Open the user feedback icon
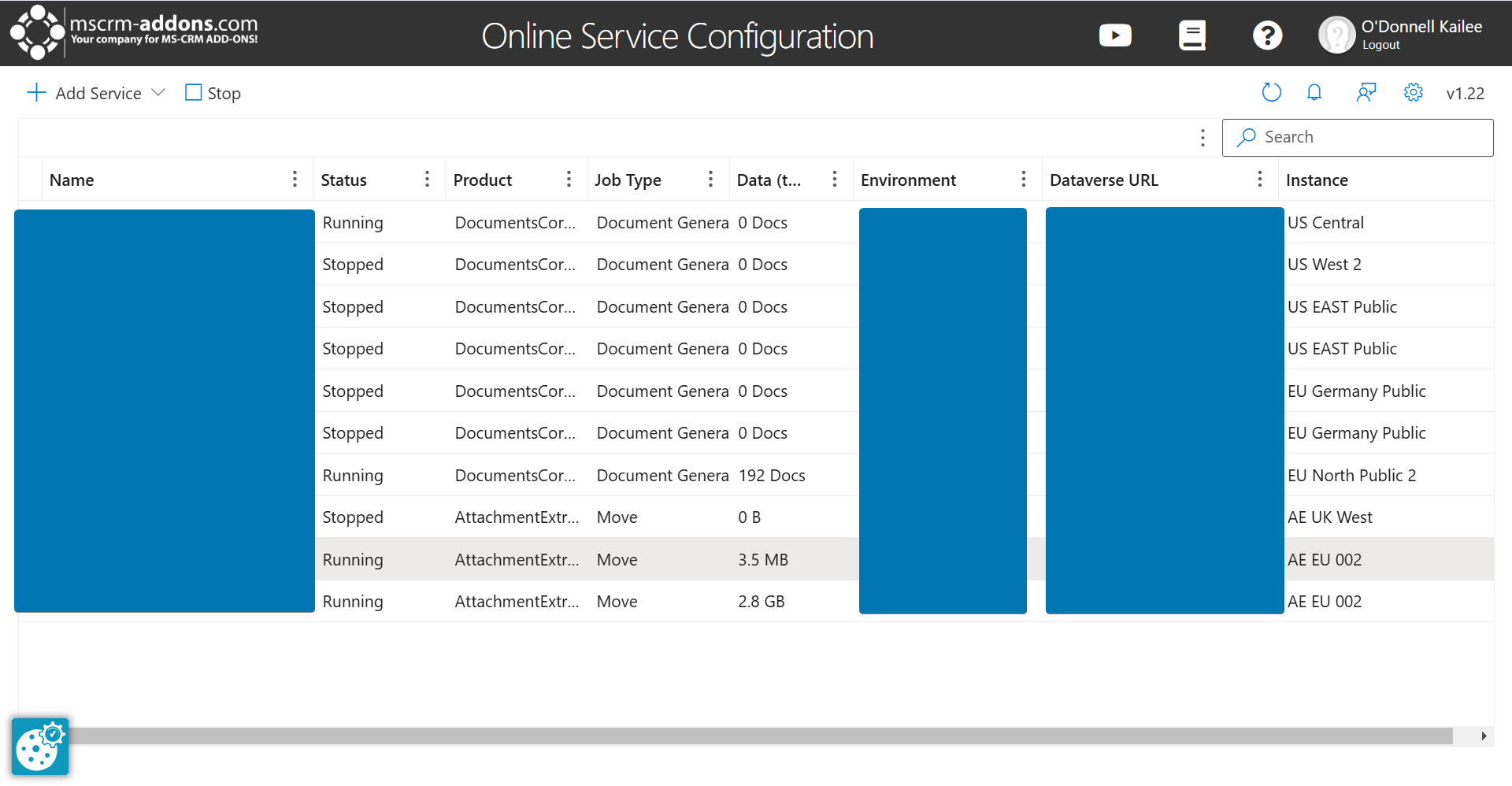This screenshot has width=1512, height=786. click(1366, 93)
